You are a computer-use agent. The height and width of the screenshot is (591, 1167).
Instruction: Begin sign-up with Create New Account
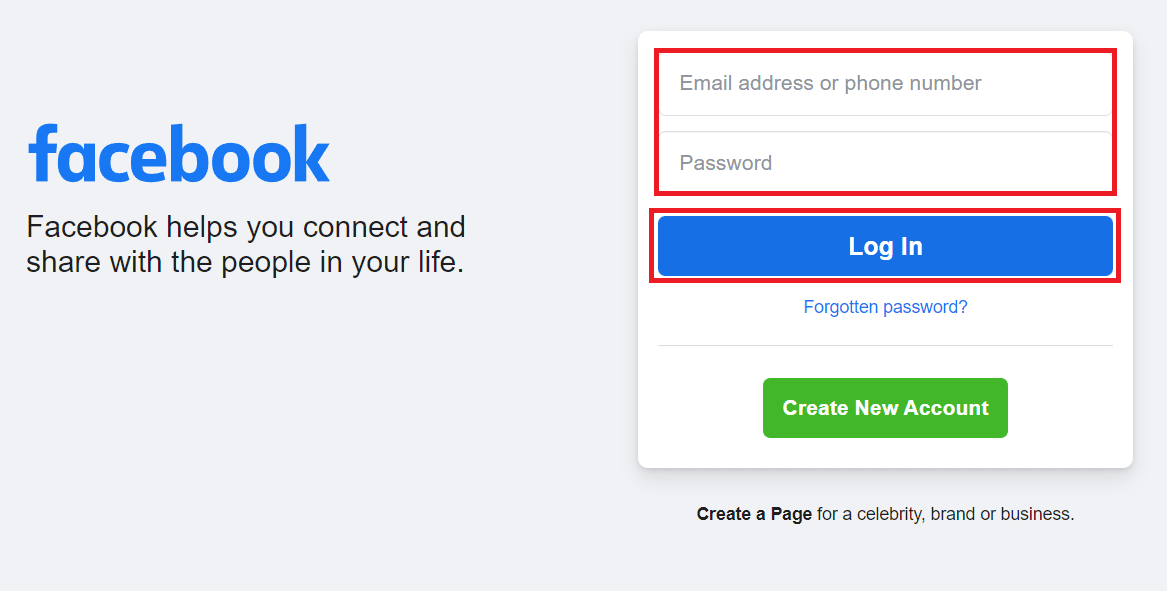885,408
